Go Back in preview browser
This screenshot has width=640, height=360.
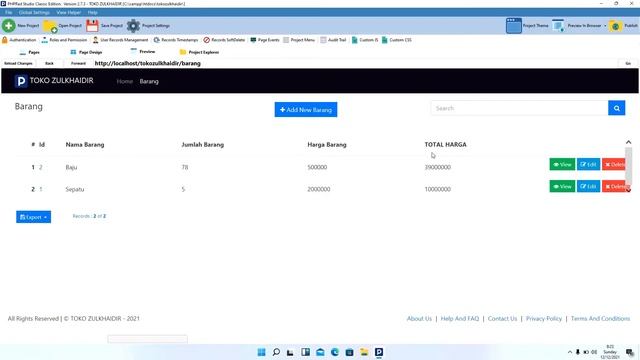49,63
